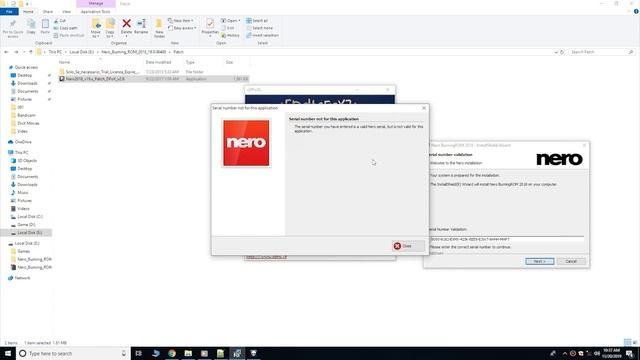Viewport: 640px width, 360px height.
Task: Open the New item dropdown
Action: [181, 20]
